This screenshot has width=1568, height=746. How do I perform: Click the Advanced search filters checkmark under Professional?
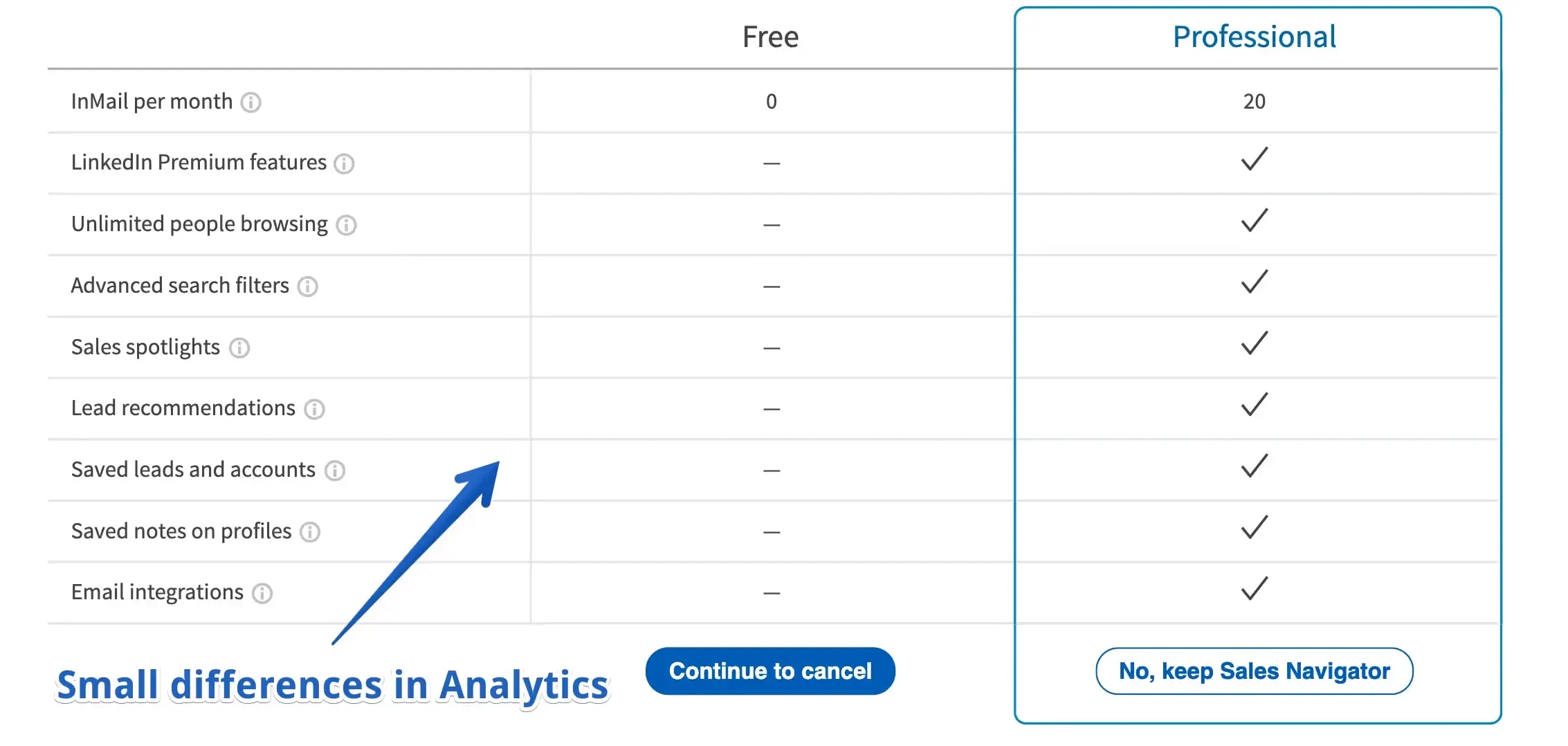pyautogui.click(x=1254, y=282)
